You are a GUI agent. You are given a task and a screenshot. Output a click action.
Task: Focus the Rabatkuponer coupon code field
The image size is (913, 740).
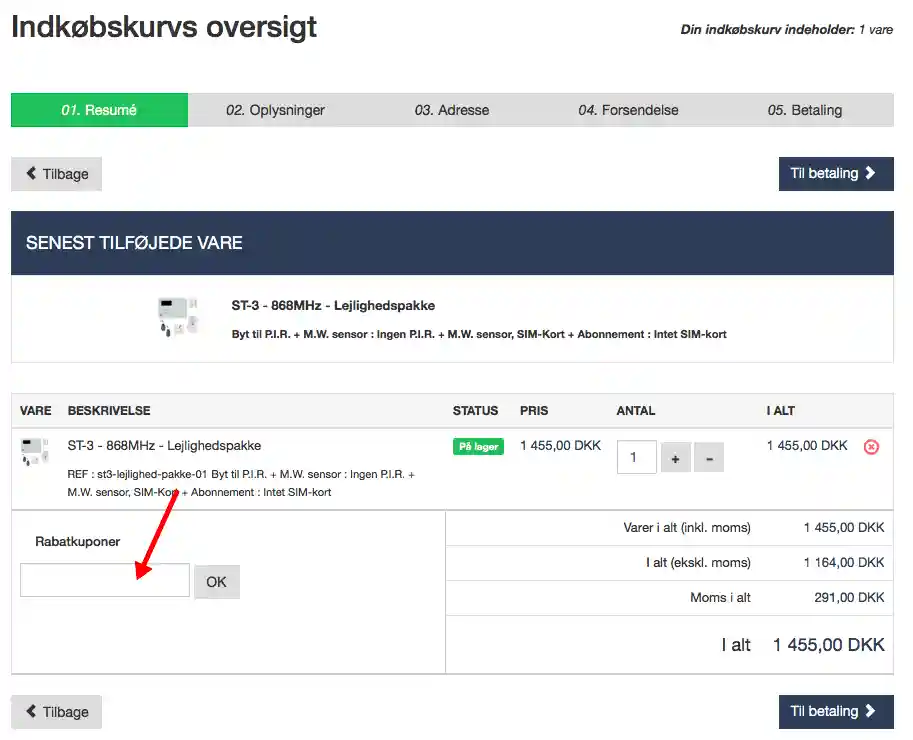click(105, 580)
